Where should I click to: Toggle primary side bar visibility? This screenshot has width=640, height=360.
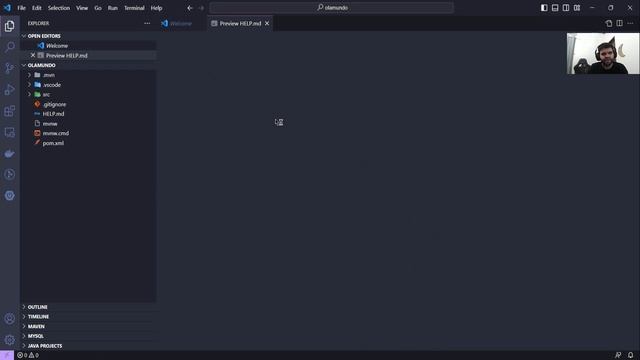point(544,8)
